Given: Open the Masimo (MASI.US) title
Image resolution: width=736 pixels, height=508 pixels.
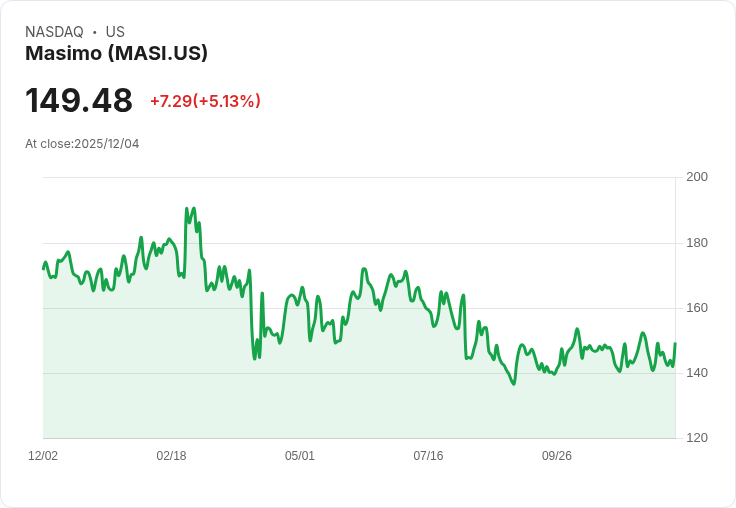Looking at the screenshot, I should (x=116, y=54).
